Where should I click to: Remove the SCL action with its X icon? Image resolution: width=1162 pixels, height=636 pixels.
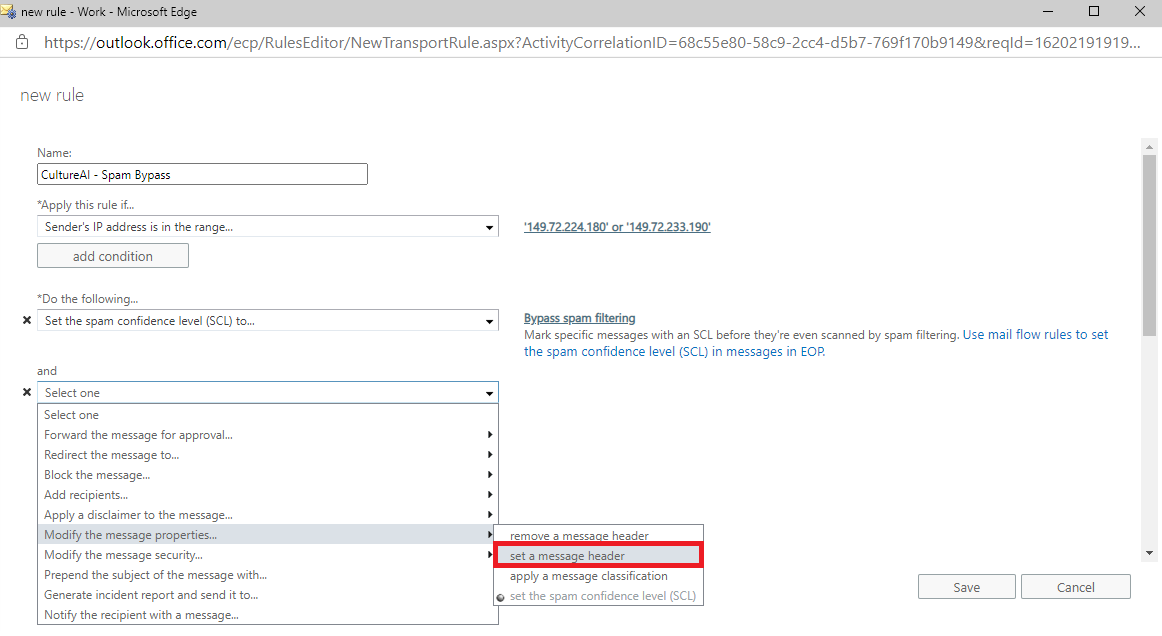(x=27, y=320)
